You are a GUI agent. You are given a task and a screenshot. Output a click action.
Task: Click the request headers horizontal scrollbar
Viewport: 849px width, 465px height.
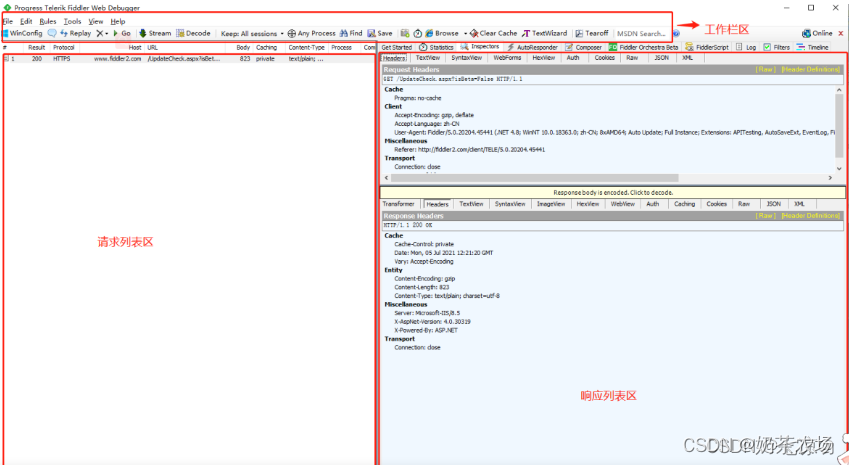pyautogui.click(x=534, y=178)
